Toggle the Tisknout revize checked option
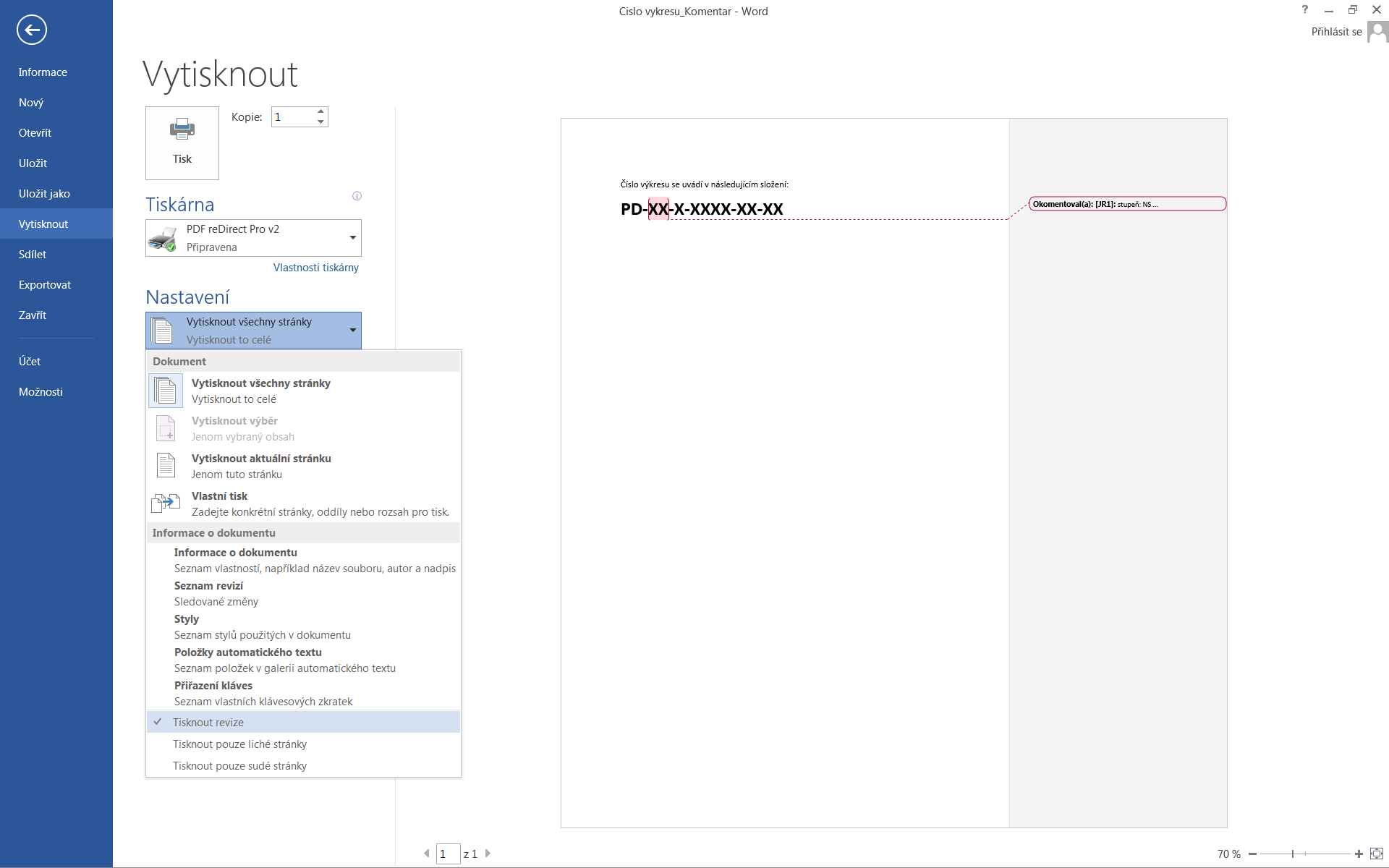This screenshot has height=868, width=1389. point(208,722)
